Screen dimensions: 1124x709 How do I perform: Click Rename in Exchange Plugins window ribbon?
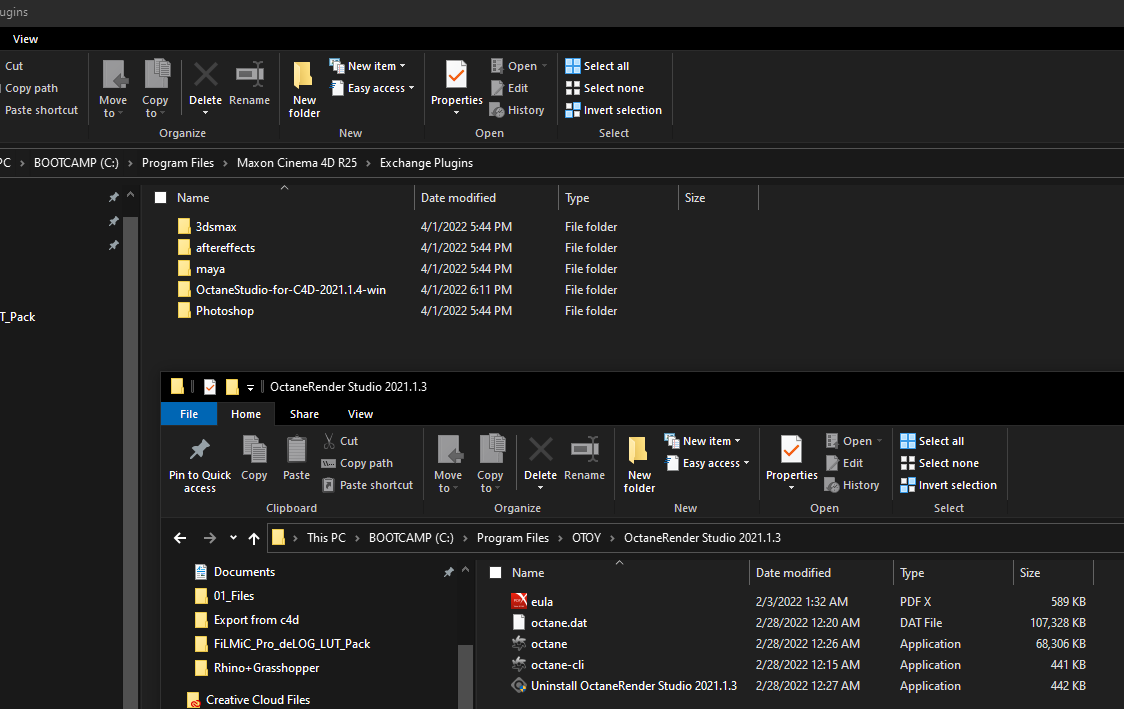(x=249, y=82)
